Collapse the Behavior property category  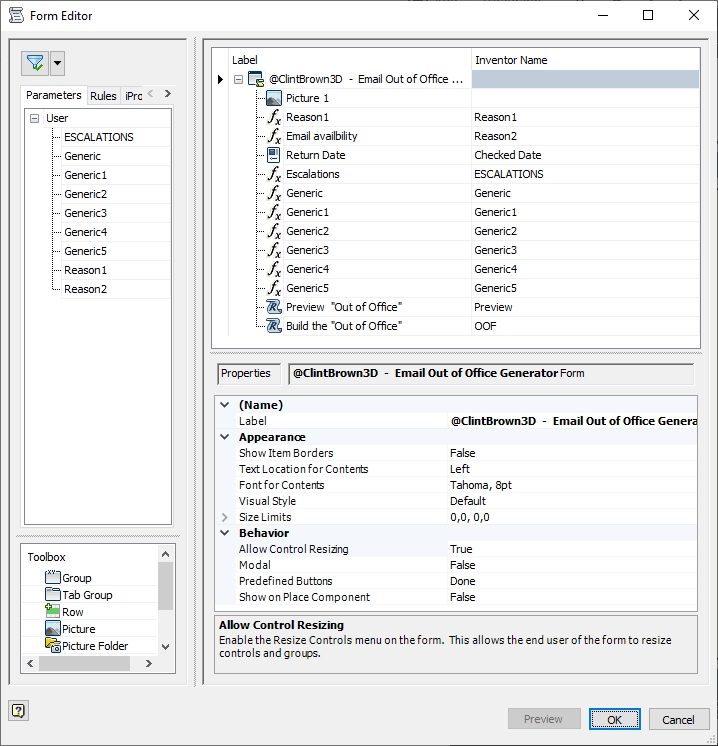pyautogui.click(x=225, y=533)
